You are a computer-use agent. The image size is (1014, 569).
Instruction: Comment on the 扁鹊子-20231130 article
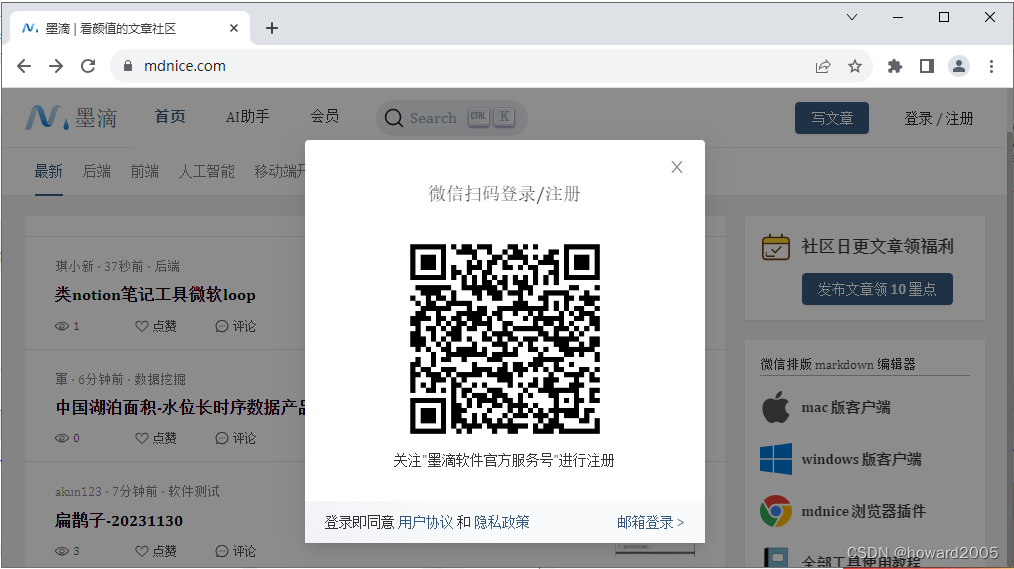tap(235, 551)
